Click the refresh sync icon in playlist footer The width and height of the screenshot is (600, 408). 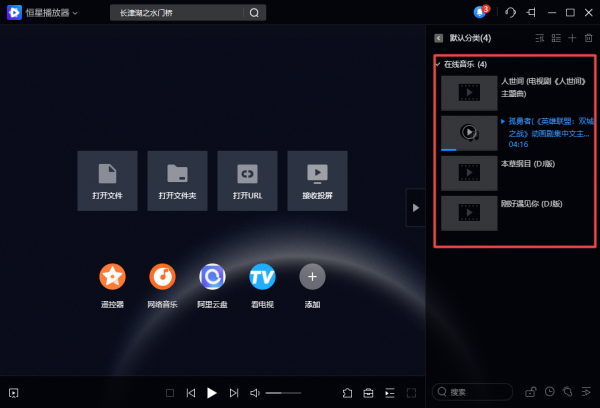(x=567, y=392)
